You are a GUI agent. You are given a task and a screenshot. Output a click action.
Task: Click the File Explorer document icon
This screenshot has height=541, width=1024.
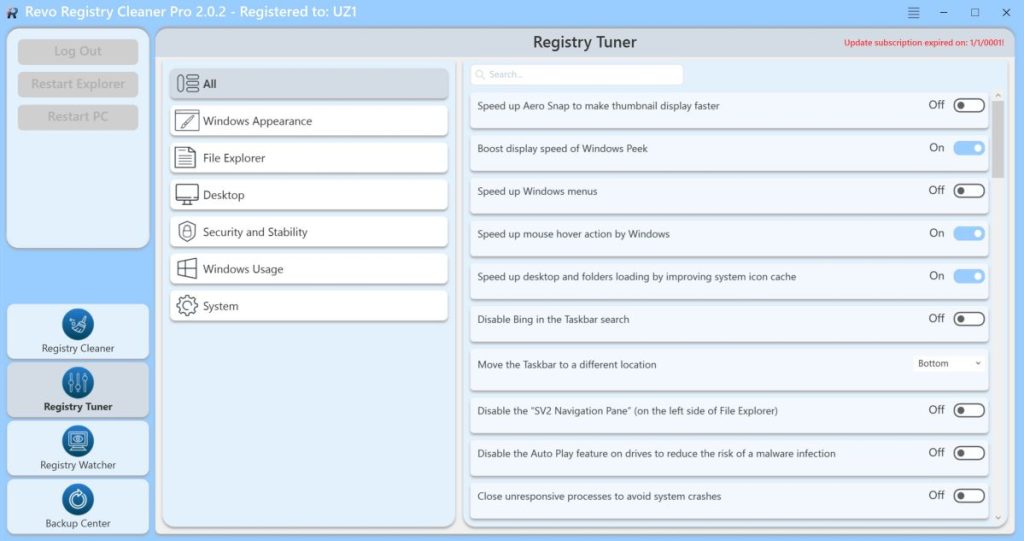click(186, 158)
